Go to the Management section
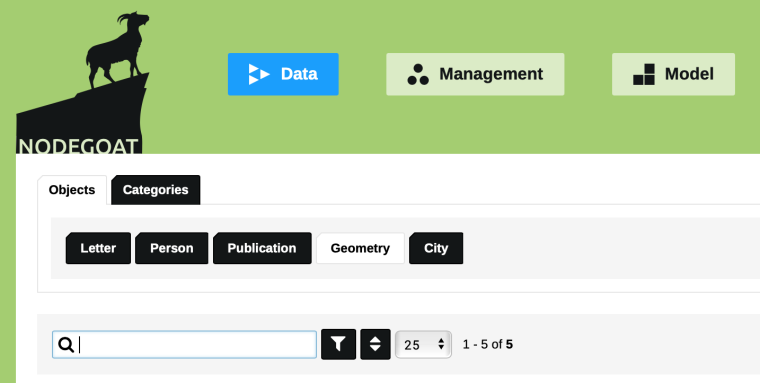Viewport: 760px width, 383px height. 475,74
